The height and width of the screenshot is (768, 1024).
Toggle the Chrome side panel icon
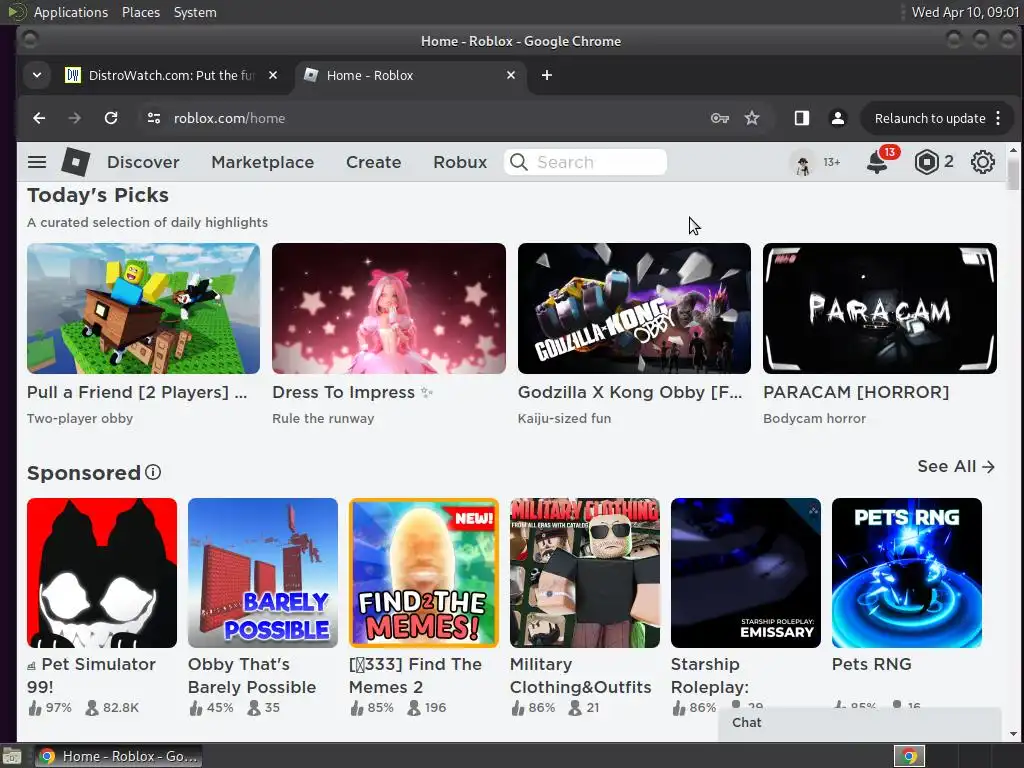802,118
